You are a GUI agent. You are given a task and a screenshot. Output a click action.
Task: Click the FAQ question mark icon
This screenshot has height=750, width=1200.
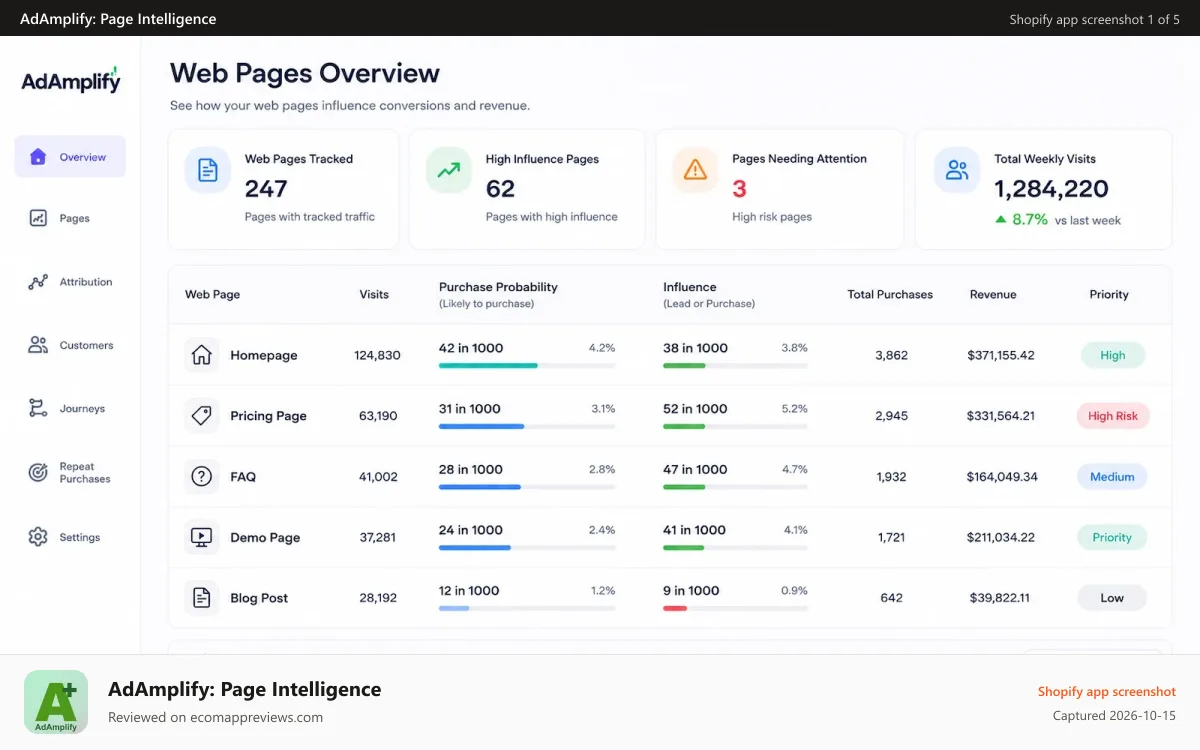click(201, 477)
